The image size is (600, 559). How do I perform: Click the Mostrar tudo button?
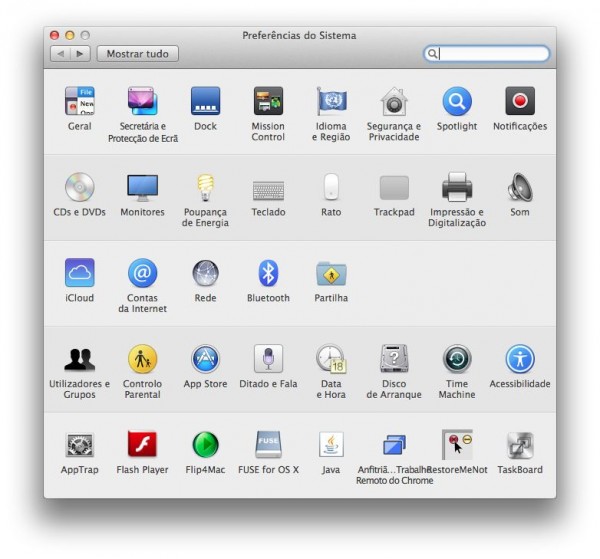[x=137, y=54]
